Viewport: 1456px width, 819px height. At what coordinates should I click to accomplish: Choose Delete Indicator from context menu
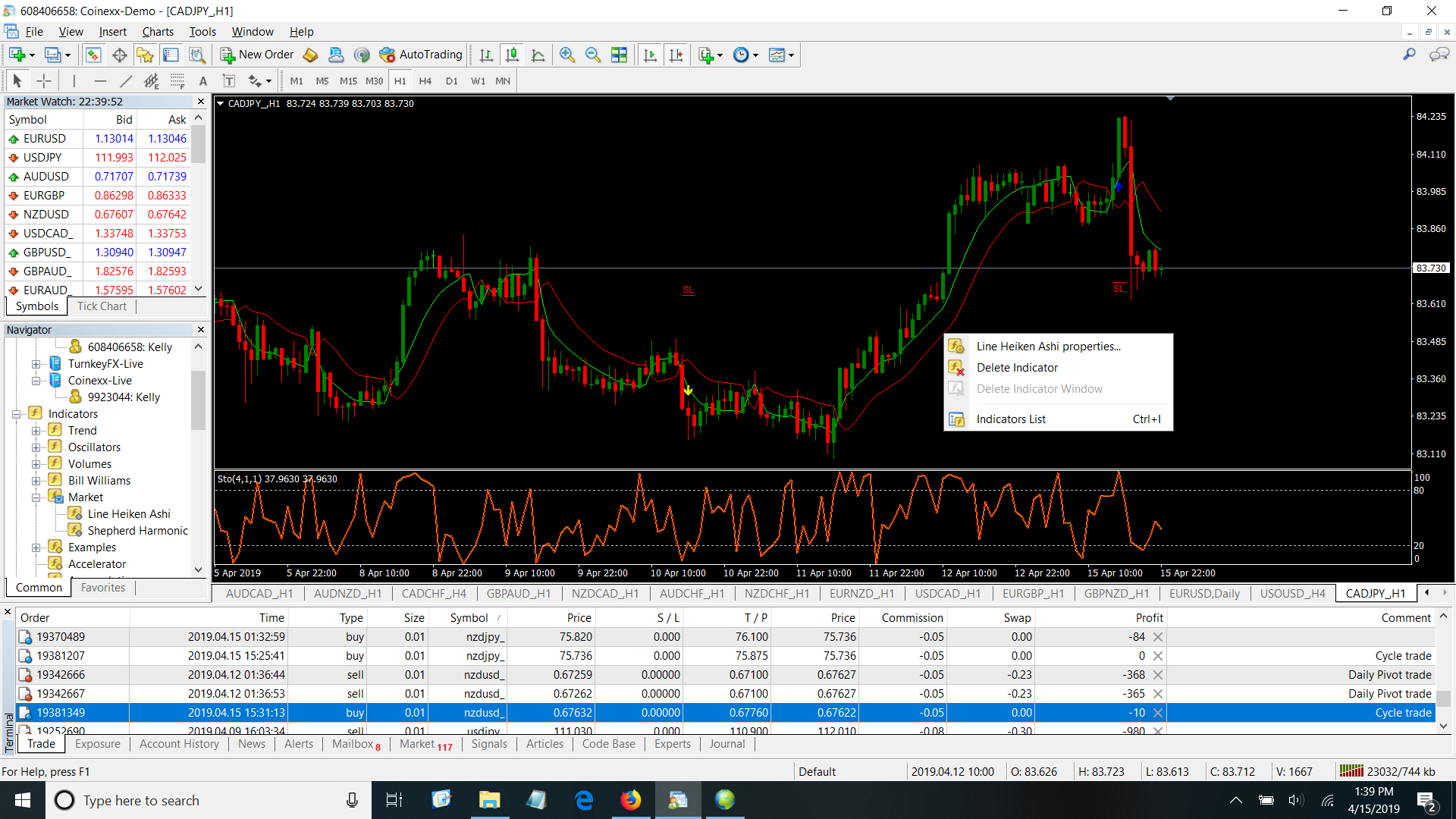pos(1017,368)
